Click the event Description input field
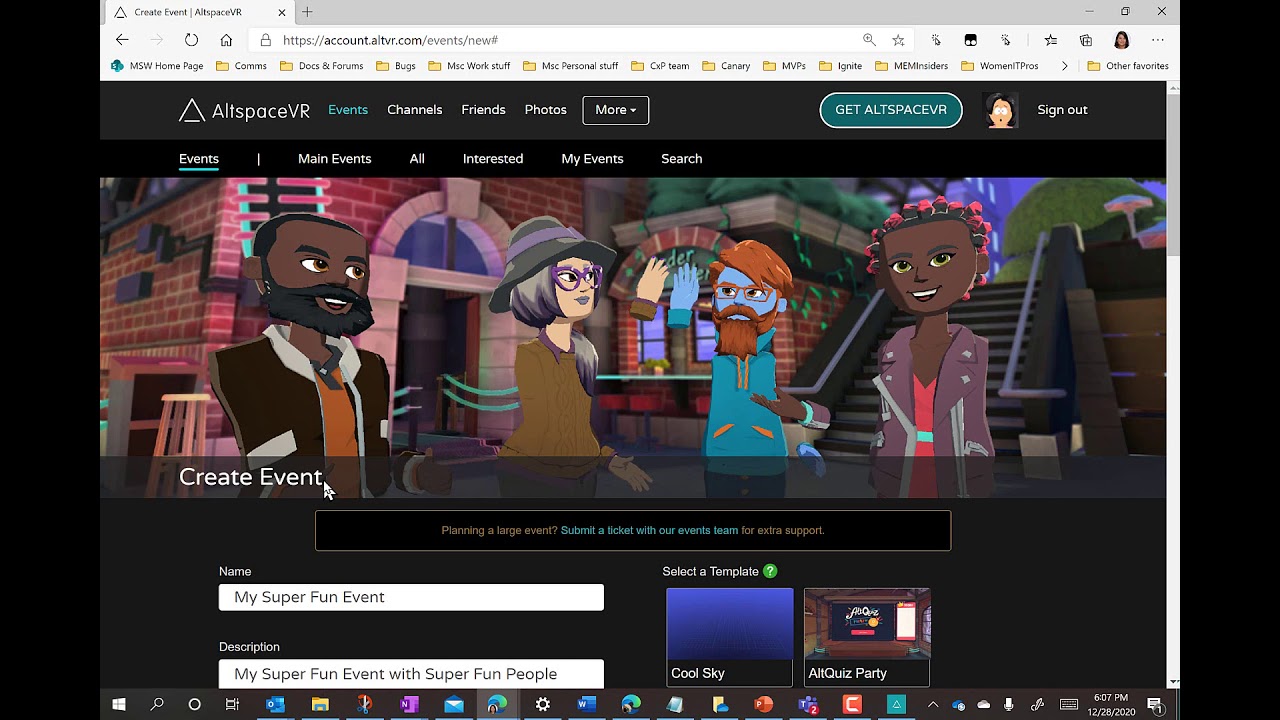1280x720 pixels. click(x=411, y=673)
